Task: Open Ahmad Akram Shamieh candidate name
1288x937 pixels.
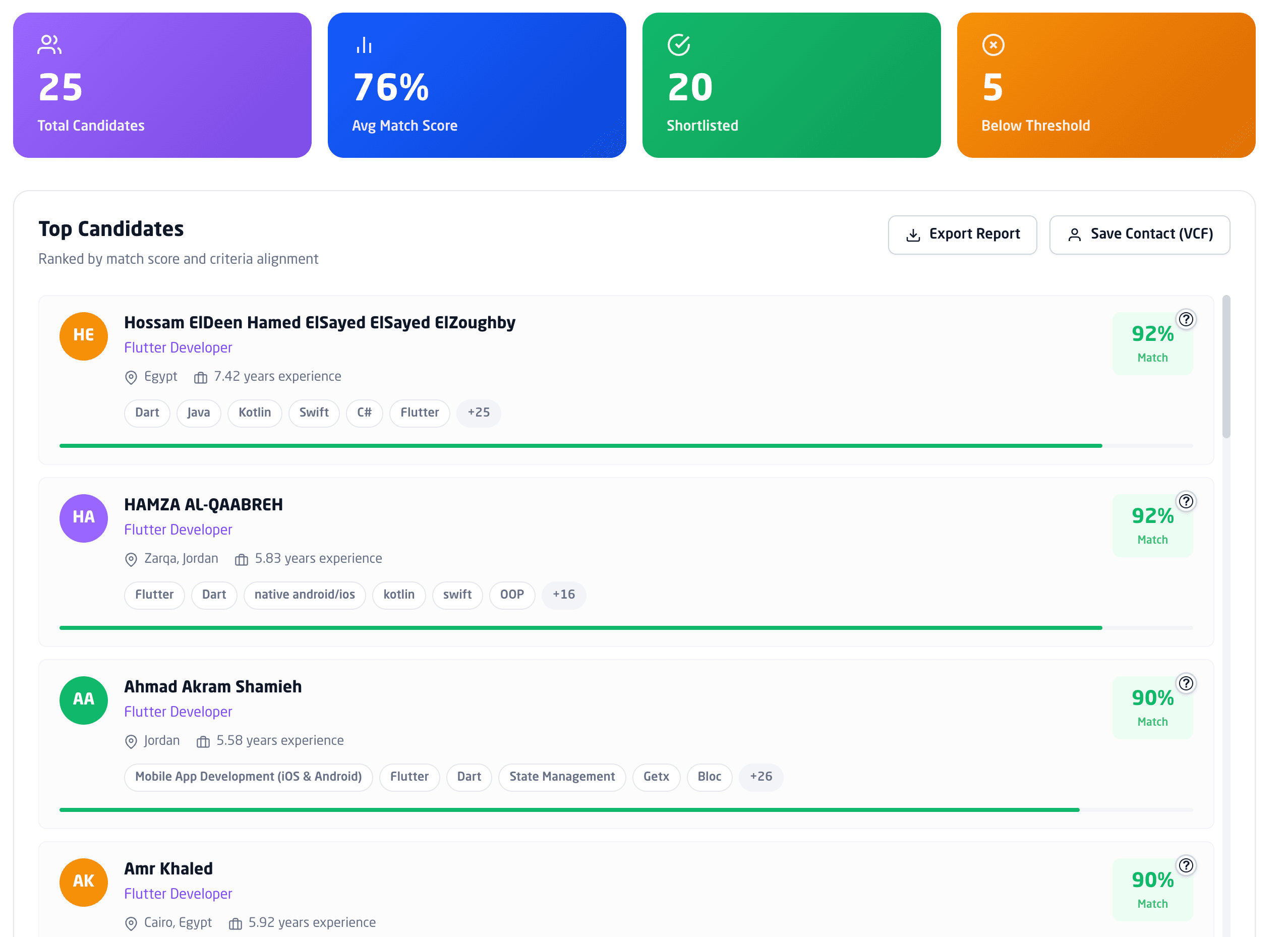Action: pos(213,686)
